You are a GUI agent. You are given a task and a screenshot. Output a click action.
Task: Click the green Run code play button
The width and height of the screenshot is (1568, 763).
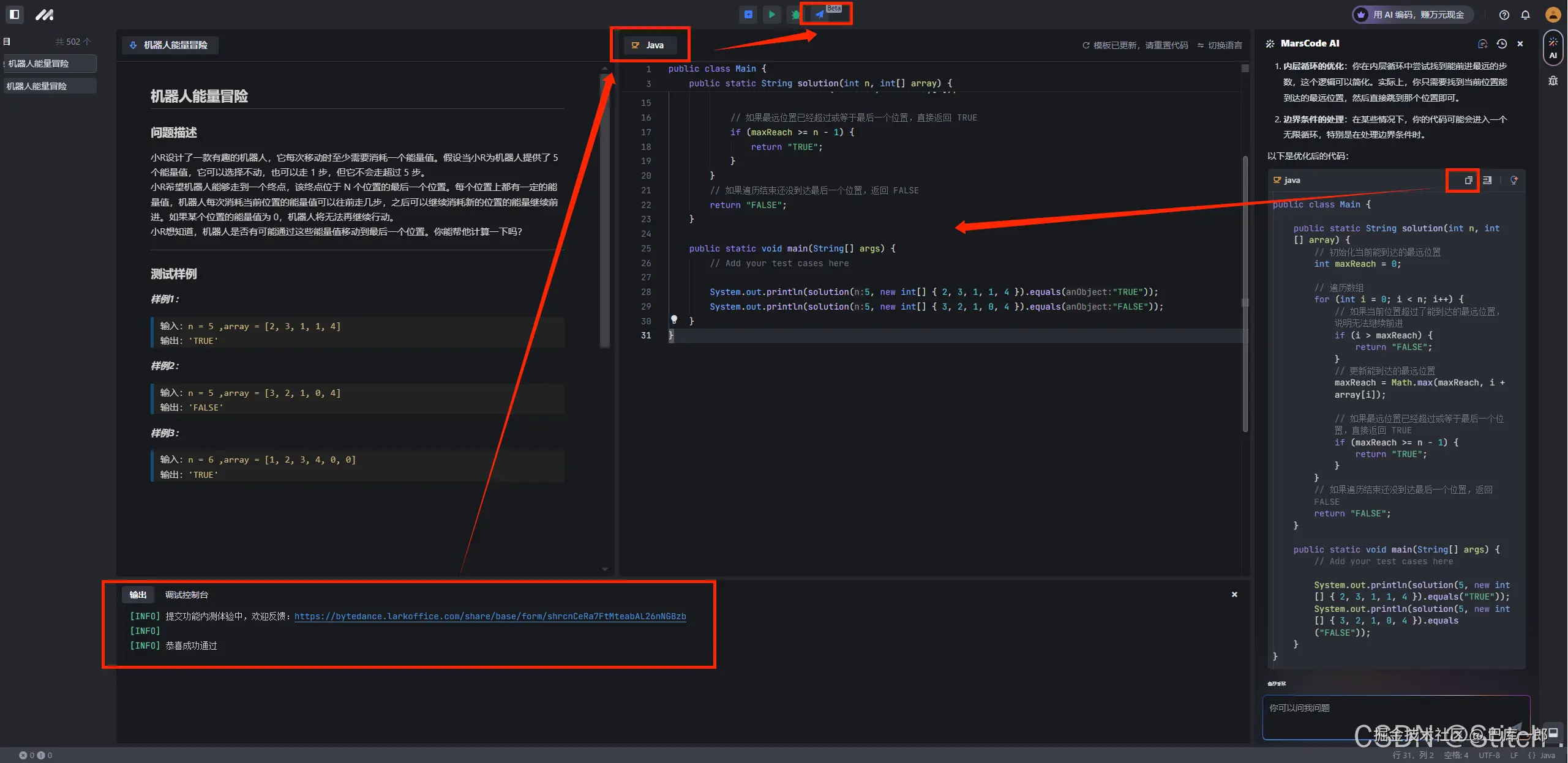pos(771,14)
